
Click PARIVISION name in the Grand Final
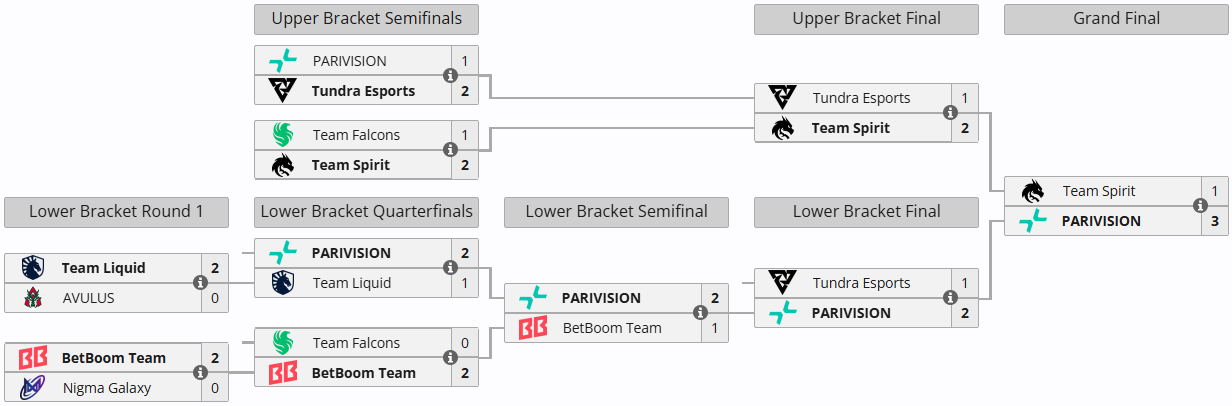(x=1101, y=221)
